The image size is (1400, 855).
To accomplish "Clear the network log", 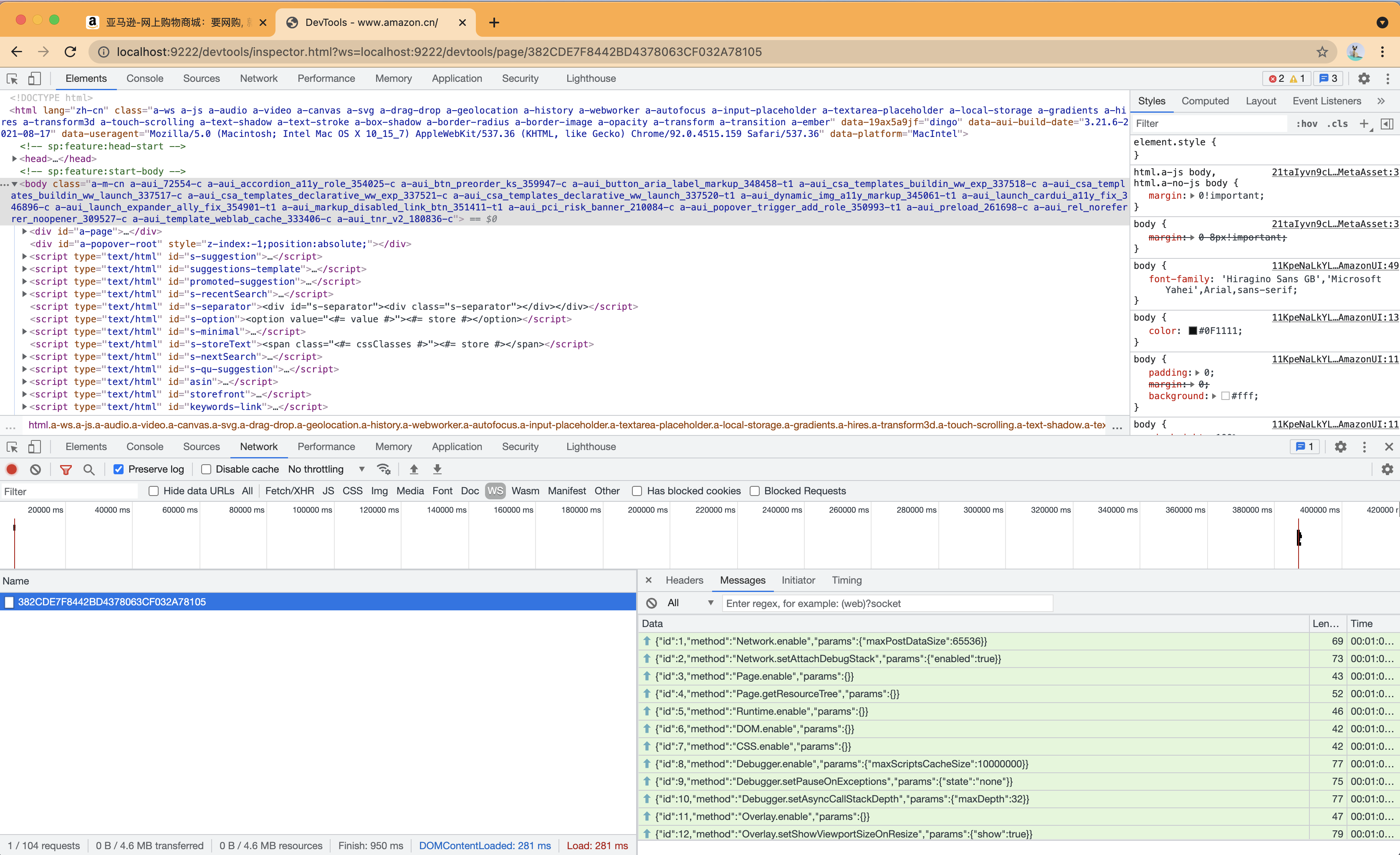I will [35, 469].
